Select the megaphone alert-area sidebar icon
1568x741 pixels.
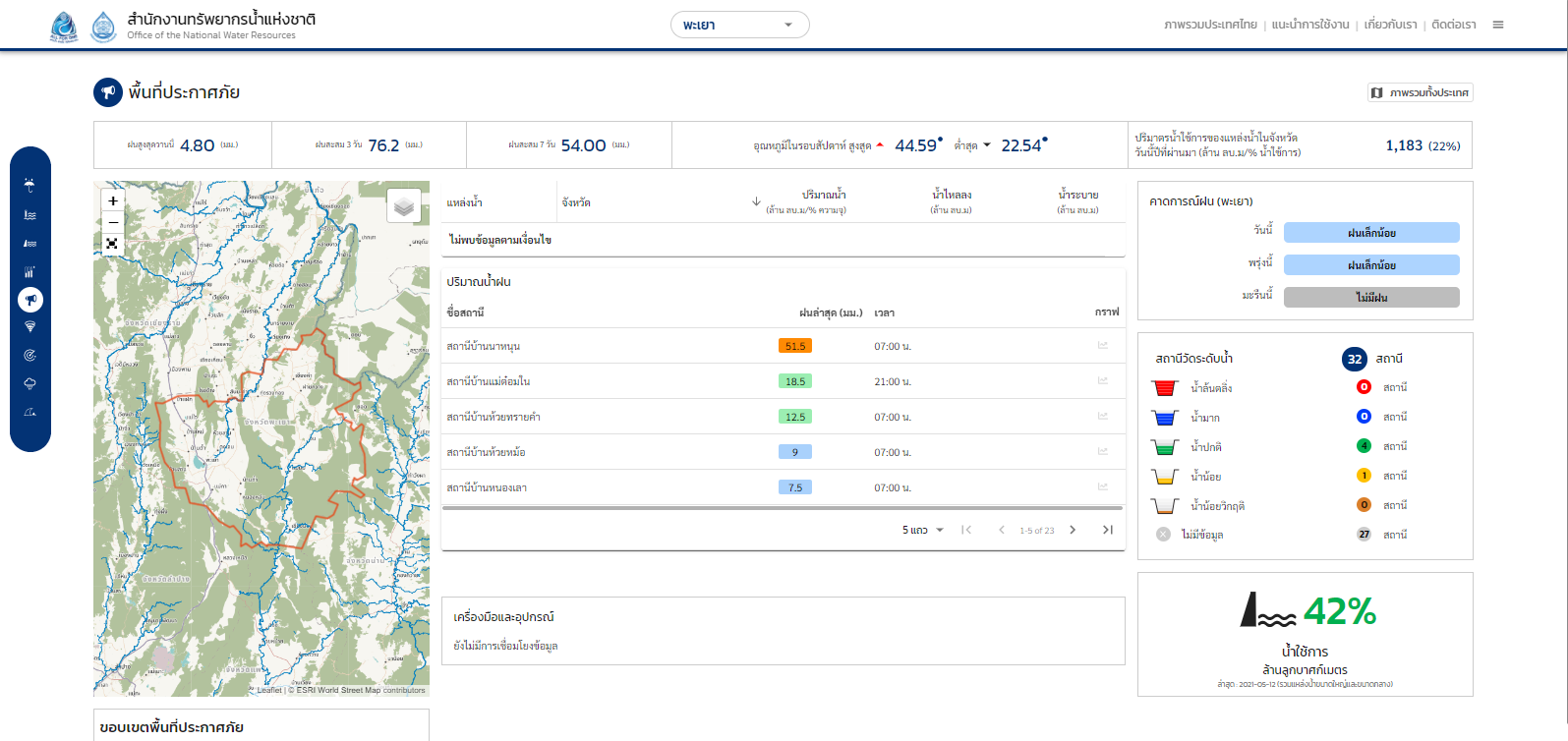30,300
